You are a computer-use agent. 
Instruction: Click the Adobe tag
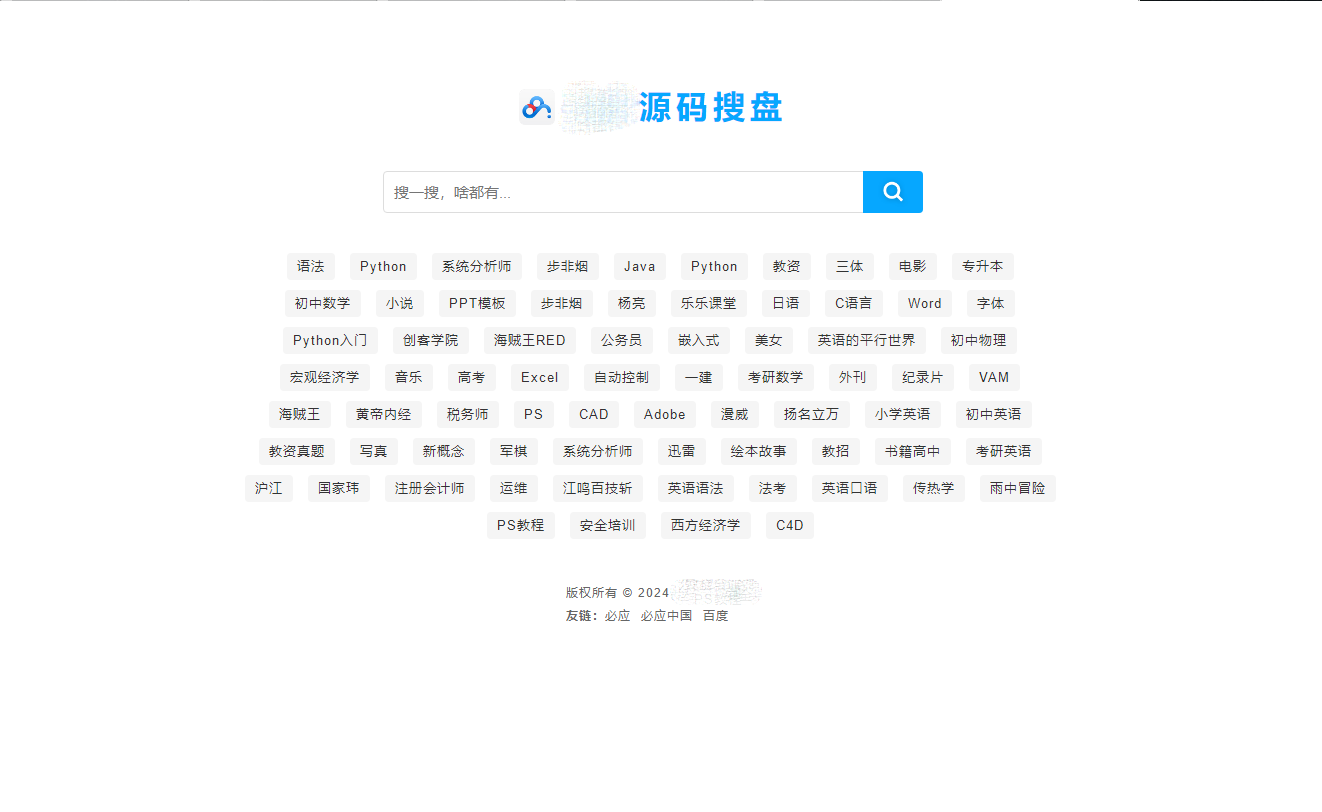[x=665, y=414]
